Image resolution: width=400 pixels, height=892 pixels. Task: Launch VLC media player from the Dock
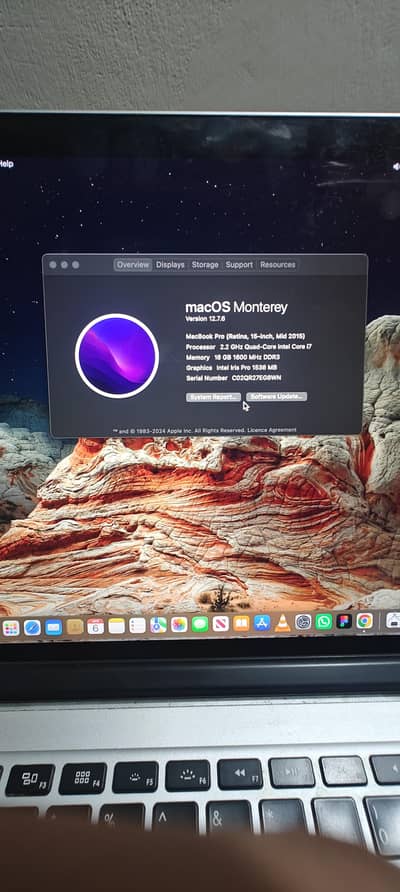pos(282,622)
